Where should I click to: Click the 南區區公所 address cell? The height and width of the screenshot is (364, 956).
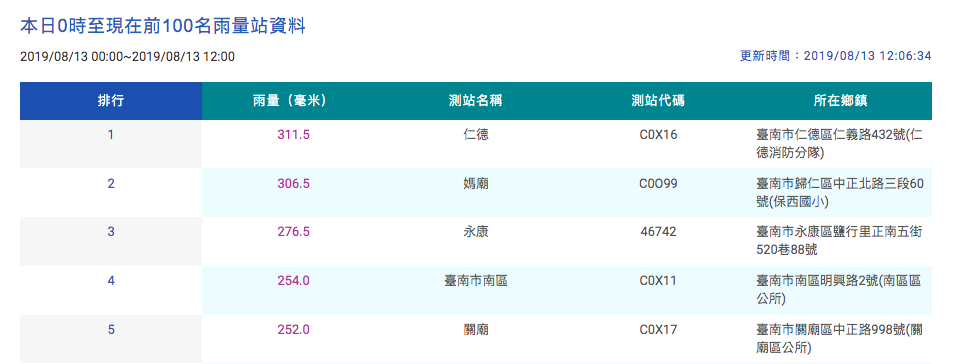pos(840,290)
